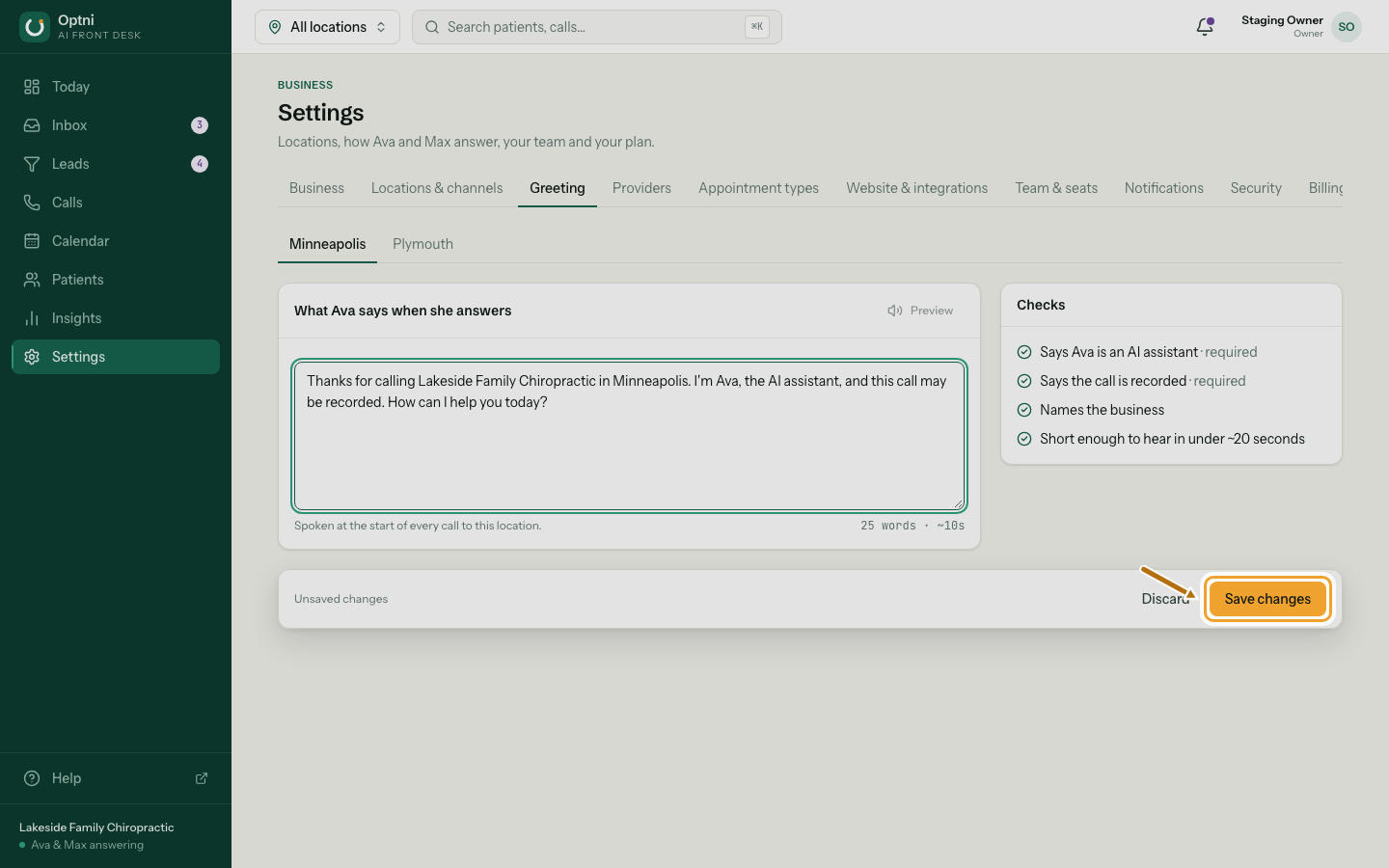Select the Providers tab
Screen dimensions: 1389x868
click(x=641, y=188)
